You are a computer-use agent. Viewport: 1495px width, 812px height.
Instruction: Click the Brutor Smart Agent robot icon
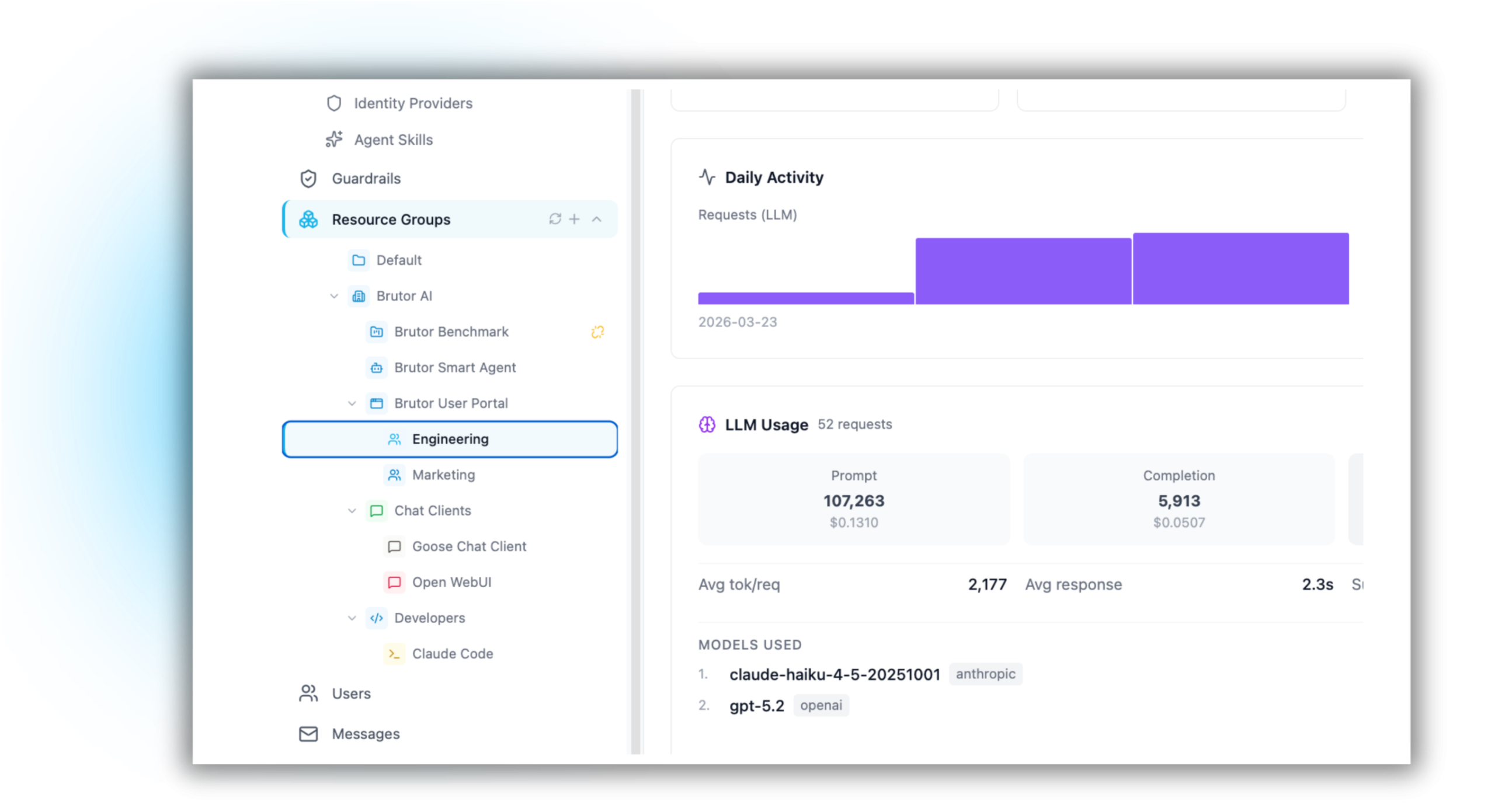point(377,367)
